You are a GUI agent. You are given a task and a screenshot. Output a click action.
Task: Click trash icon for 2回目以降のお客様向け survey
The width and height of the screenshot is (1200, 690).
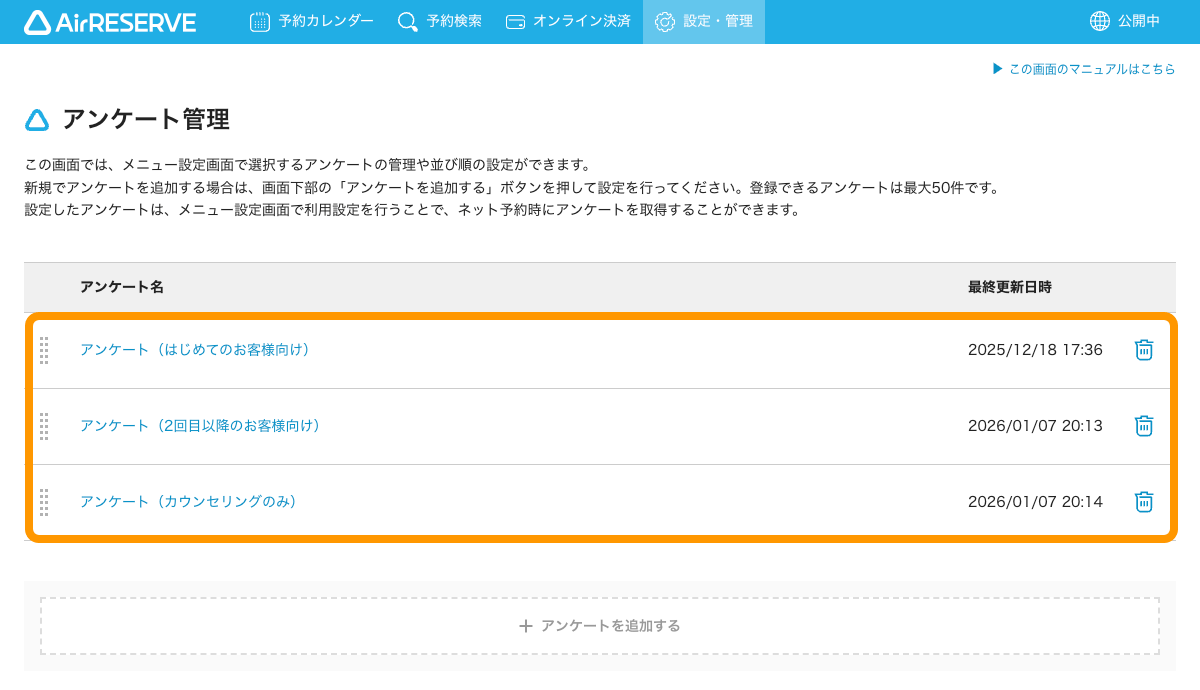click(1144, 426)
